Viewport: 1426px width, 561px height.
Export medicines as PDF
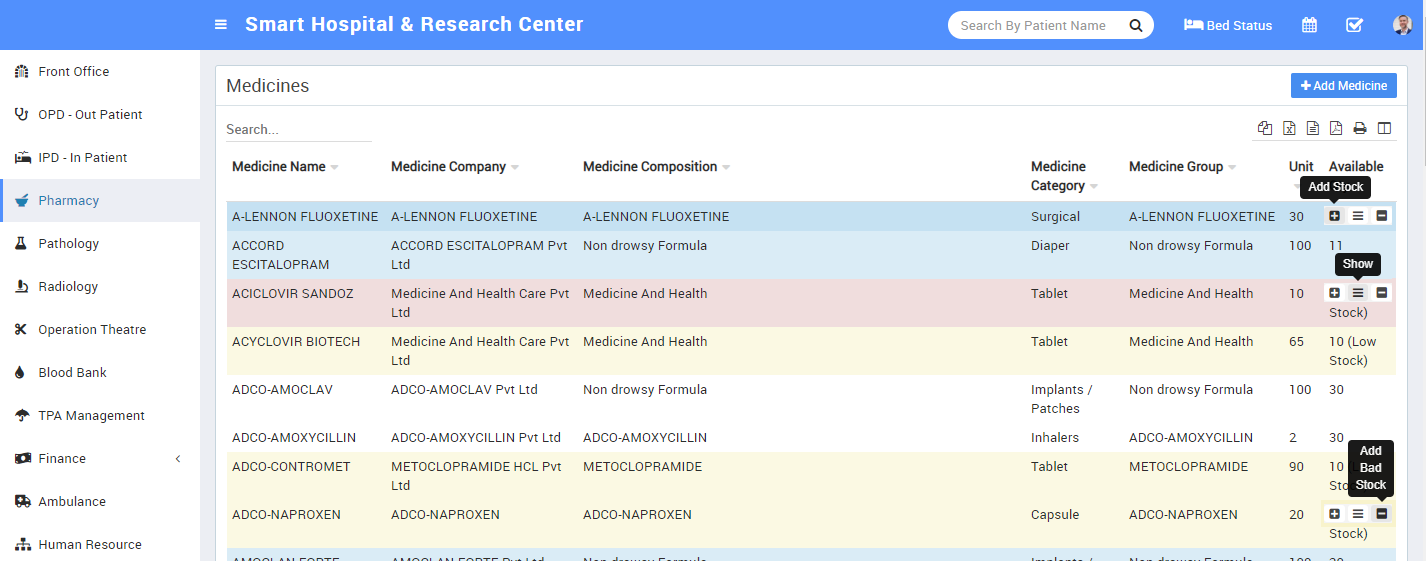pos(1336,128)
